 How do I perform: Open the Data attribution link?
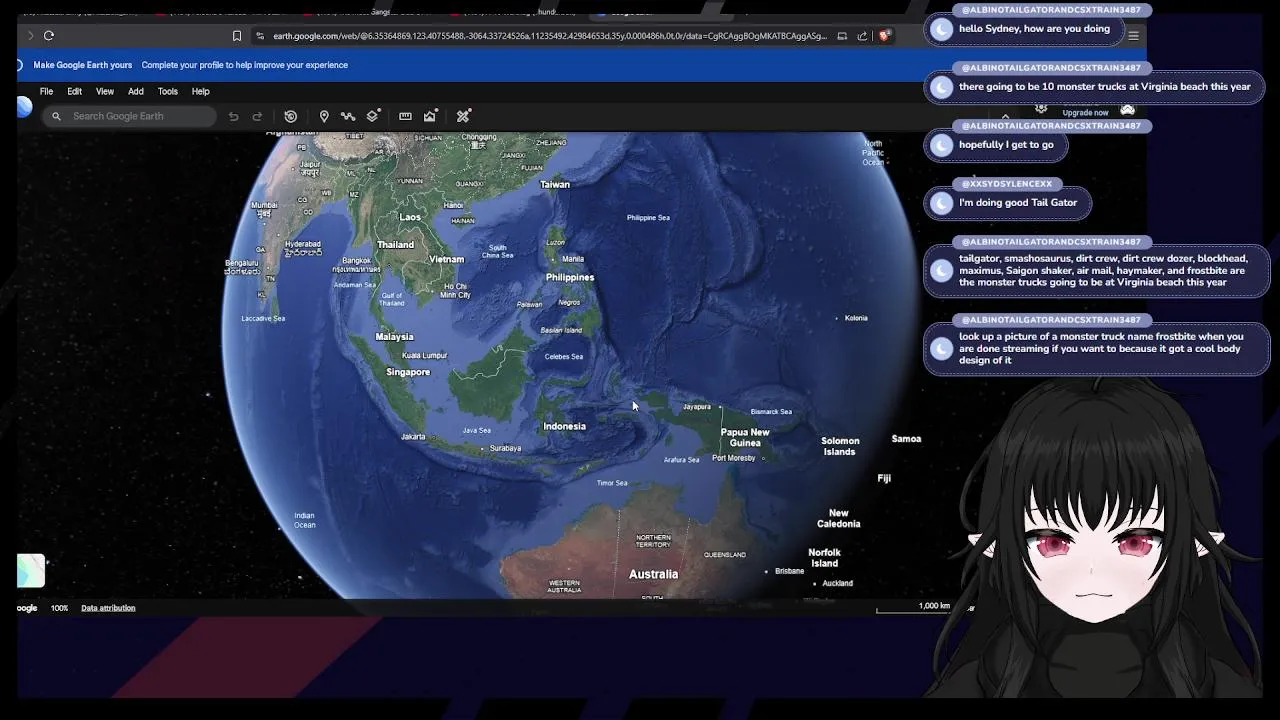click(x=108, y=608)
